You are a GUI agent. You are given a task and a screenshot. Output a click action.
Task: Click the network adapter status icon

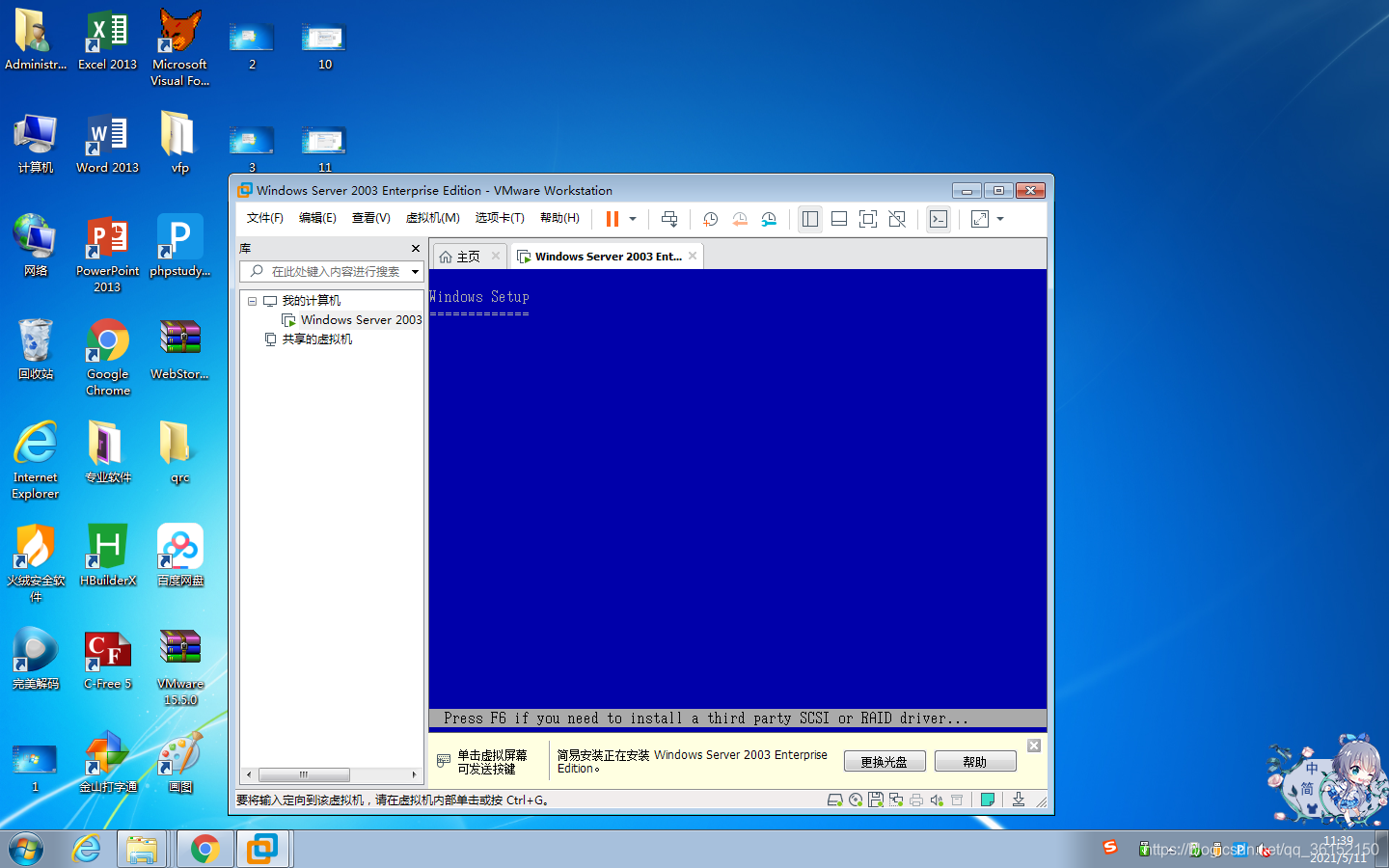(x=896, y=800)
